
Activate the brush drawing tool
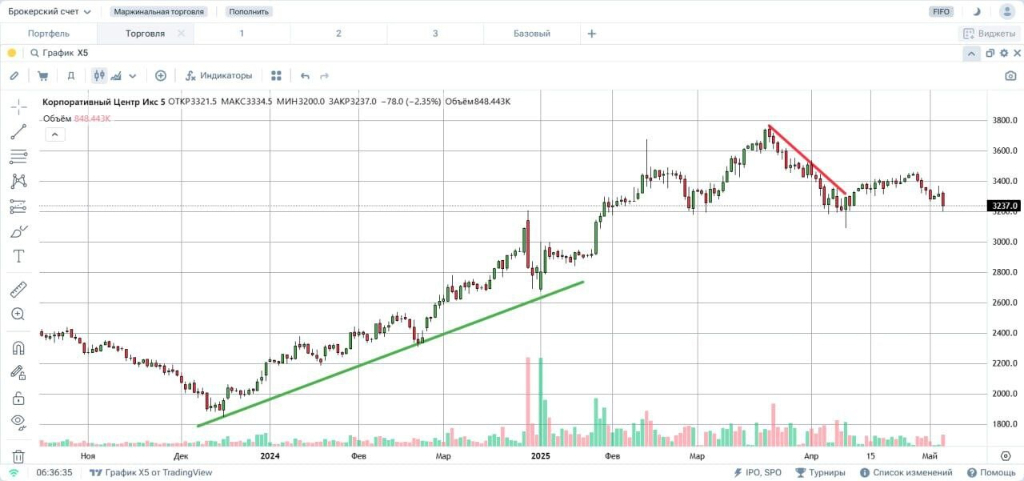[x=18, y=231]
